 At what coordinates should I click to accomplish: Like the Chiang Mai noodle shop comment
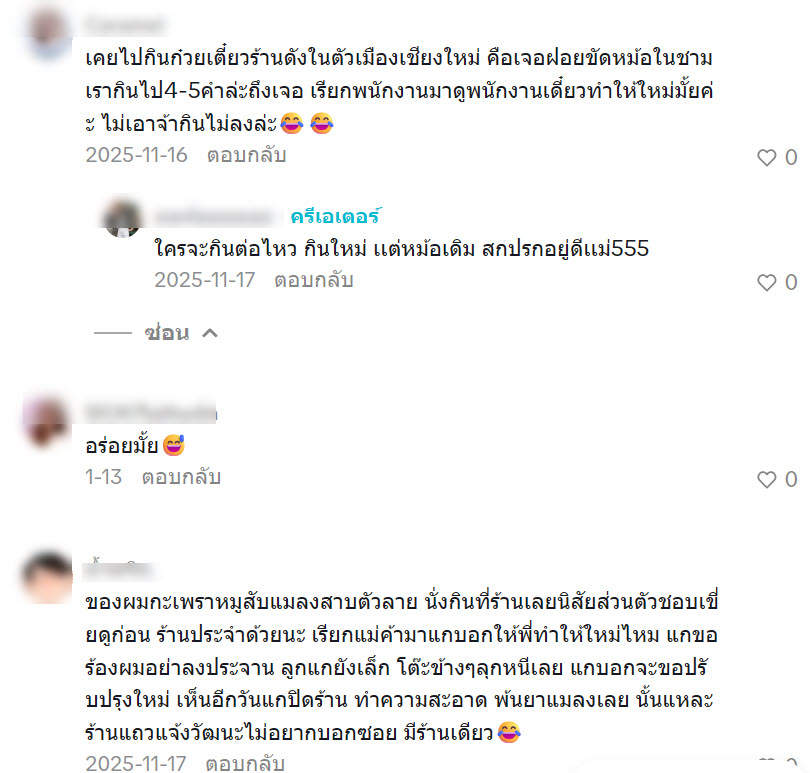(x=767, y=157)
